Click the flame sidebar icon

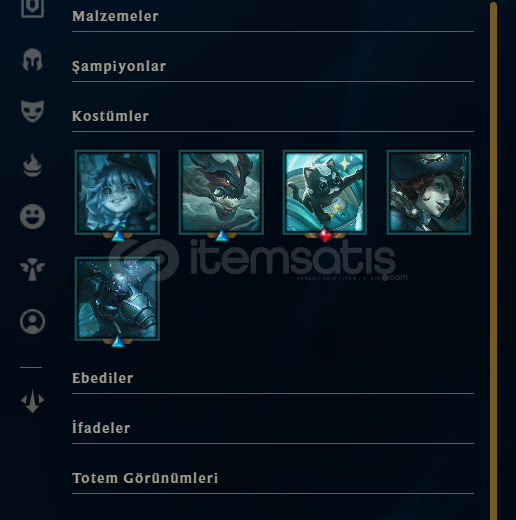coord(32,165)
